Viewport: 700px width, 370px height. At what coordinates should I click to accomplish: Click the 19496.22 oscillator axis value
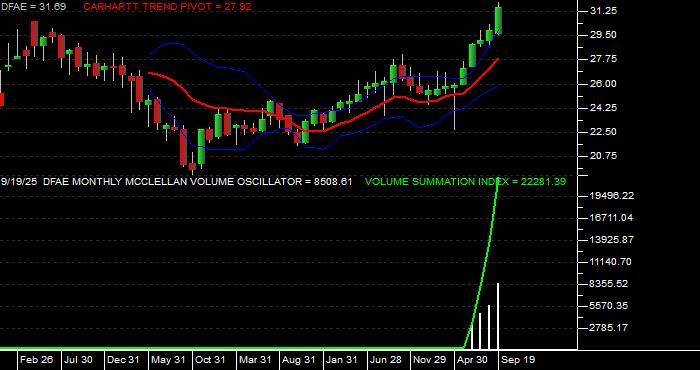point(612,195)
